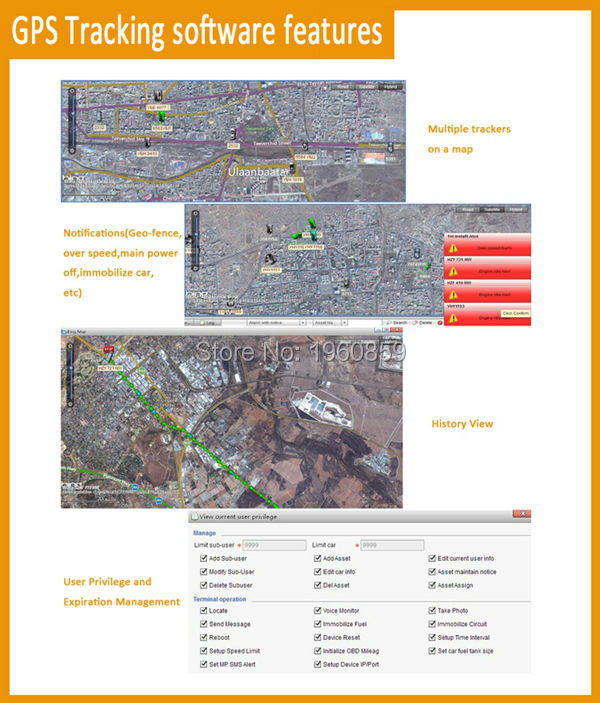Disable the Take Photo privilege checkbox
600x703 pixels.
pyautogui.click(x=430, y=610)
